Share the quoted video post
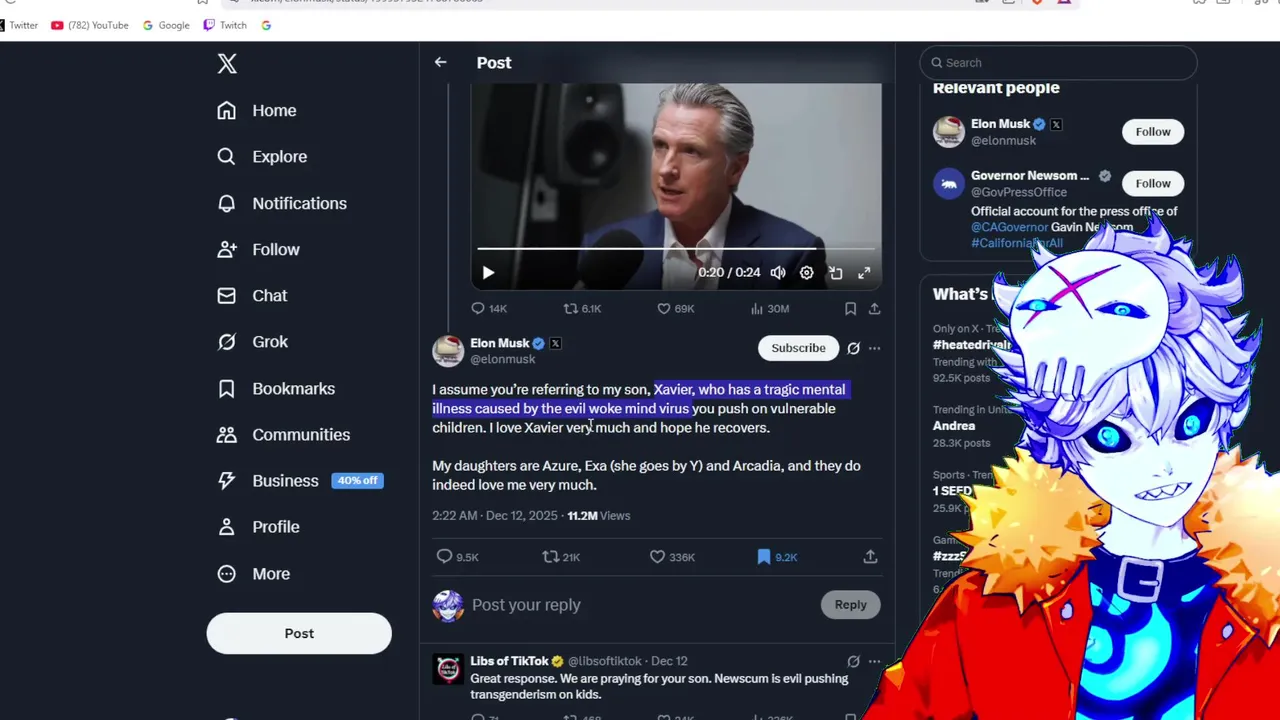1280x720 pixels. click(x=874, y=308)
